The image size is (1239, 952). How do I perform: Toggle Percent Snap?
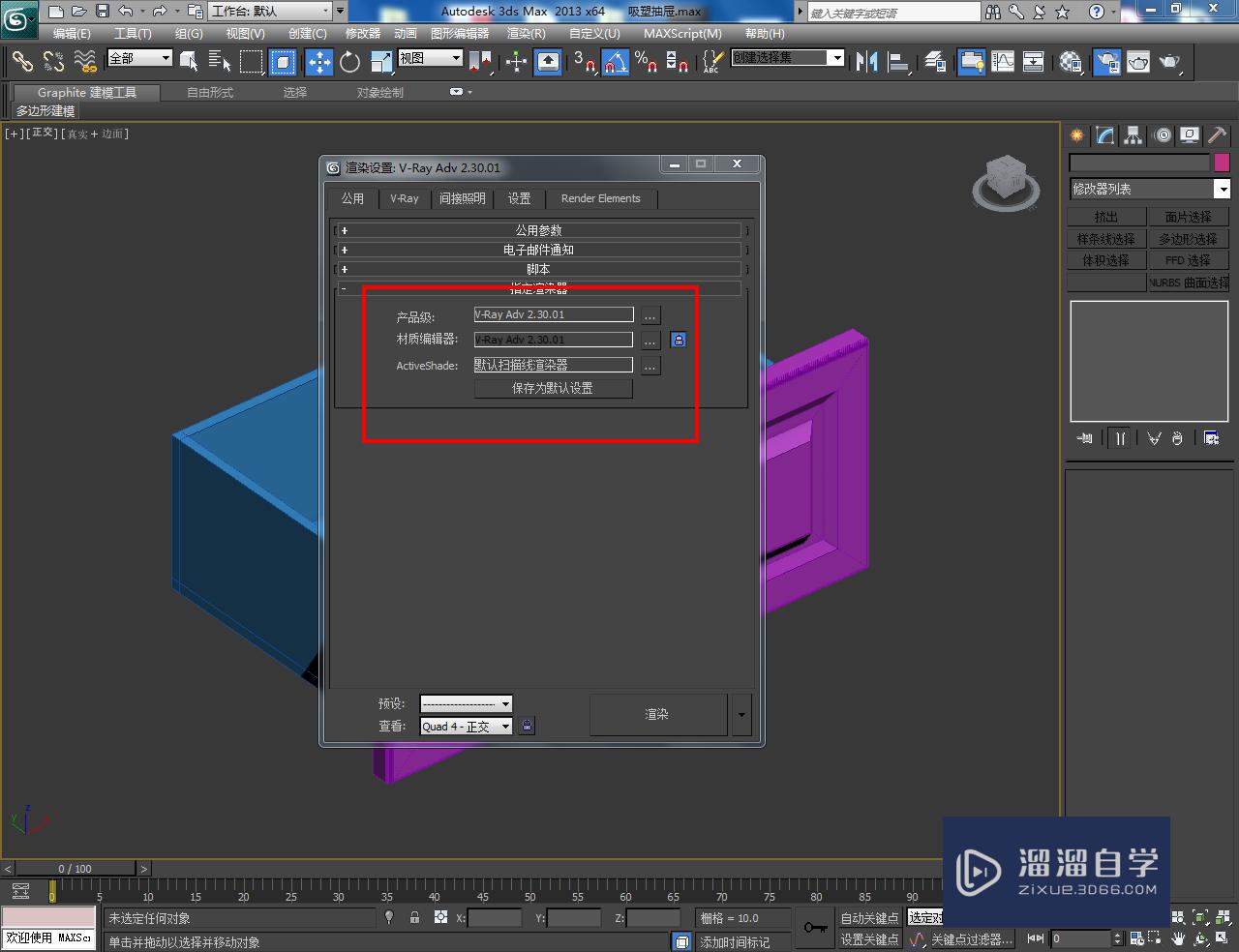(x=647, y=62)
